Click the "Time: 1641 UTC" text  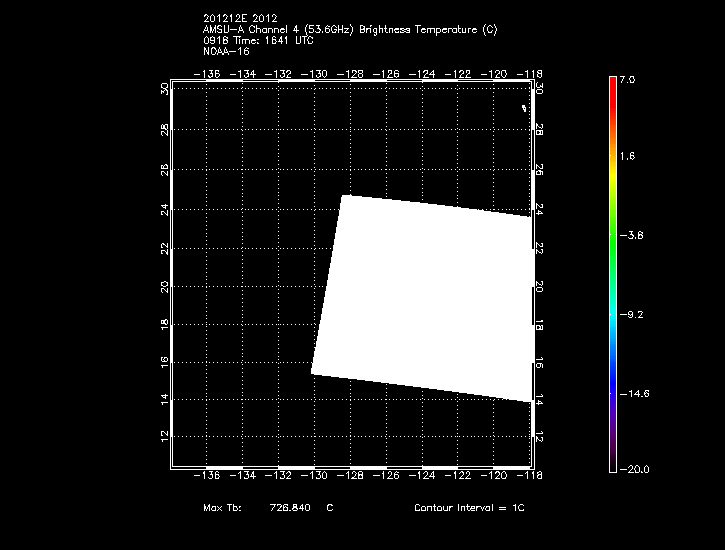(257, 40)
